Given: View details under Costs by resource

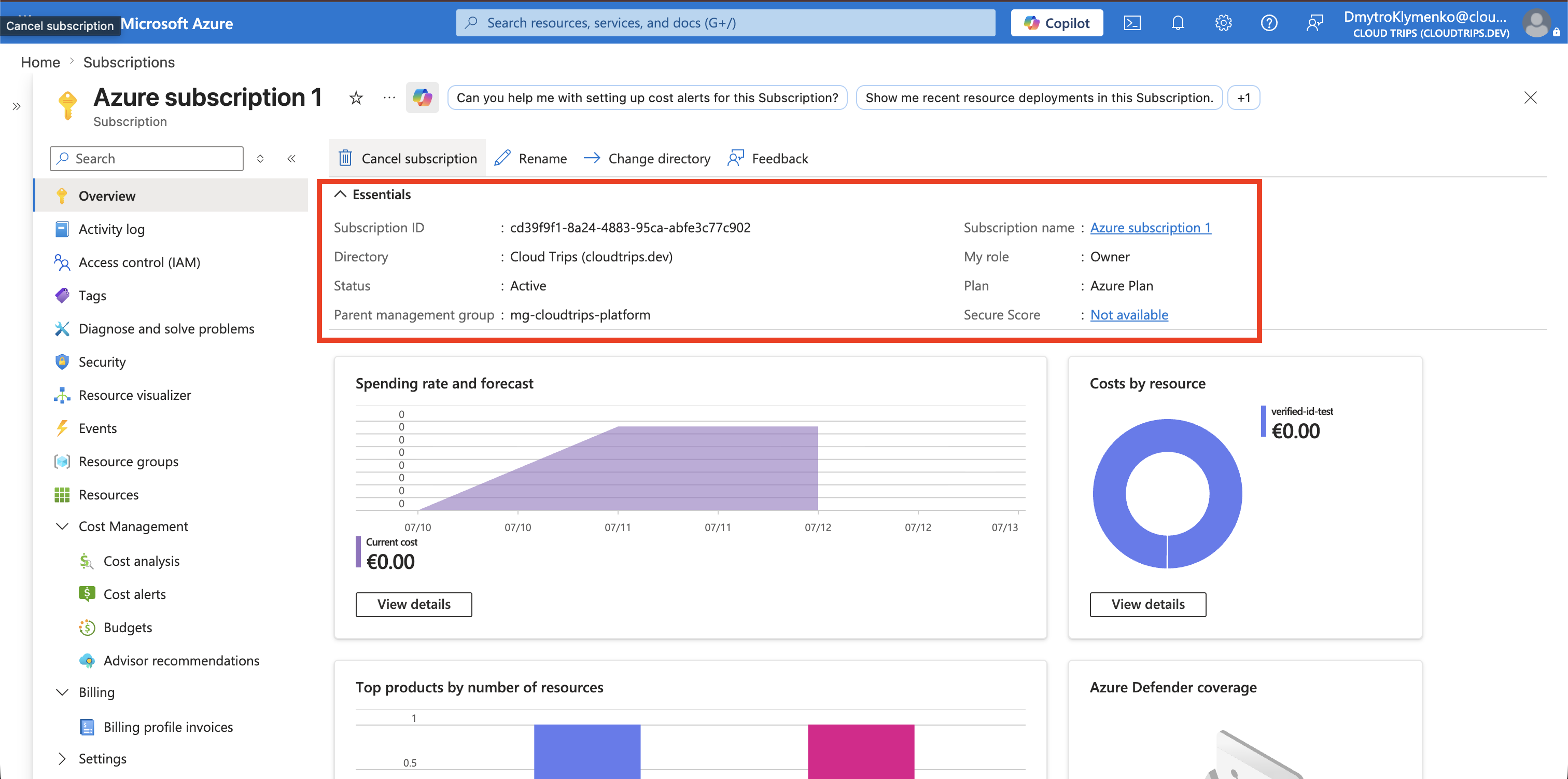Looking at the screenshot, I should pos(1148,604).
